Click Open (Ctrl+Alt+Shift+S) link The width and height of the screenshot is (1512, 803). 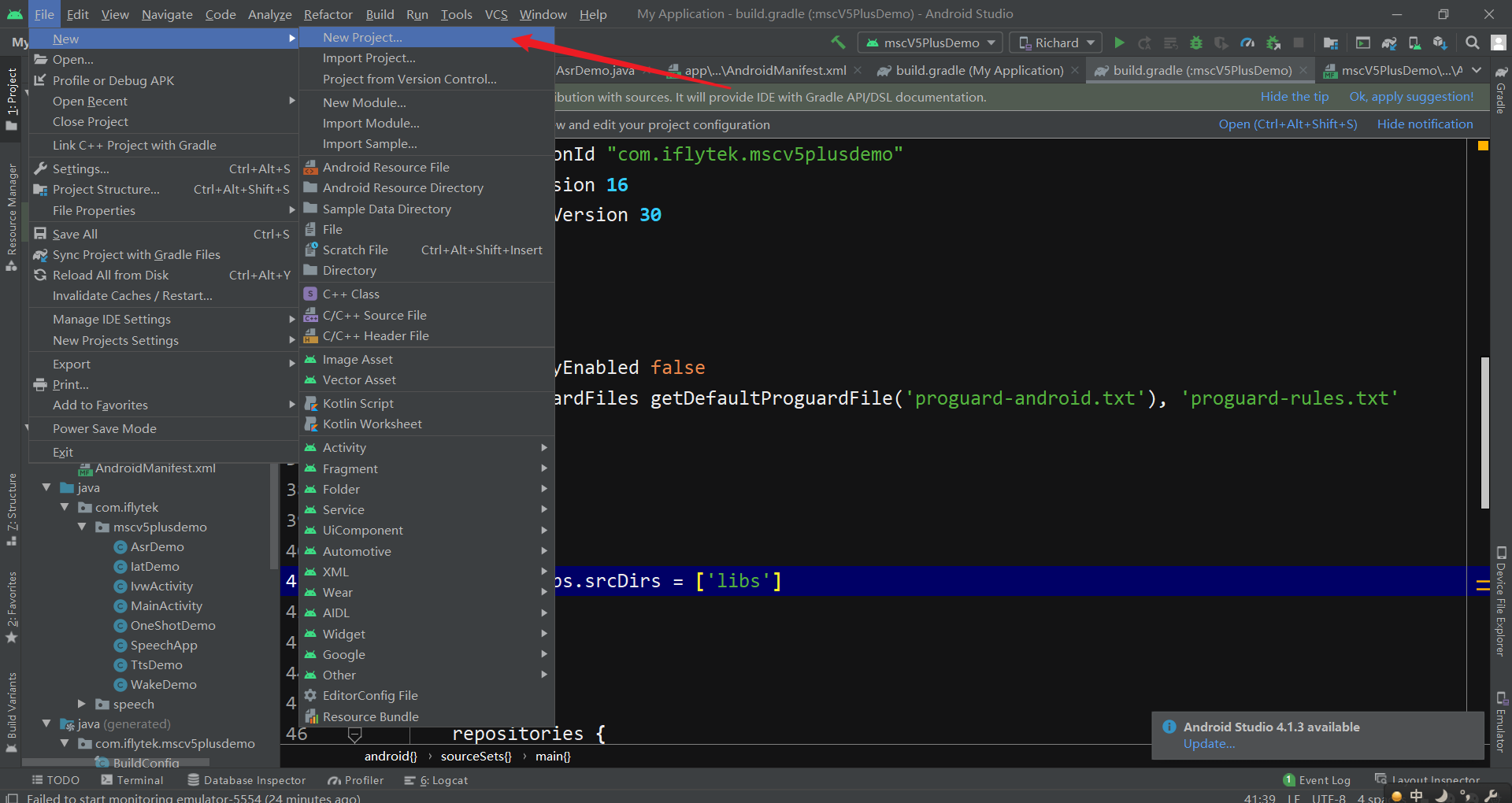[1288, 124]
